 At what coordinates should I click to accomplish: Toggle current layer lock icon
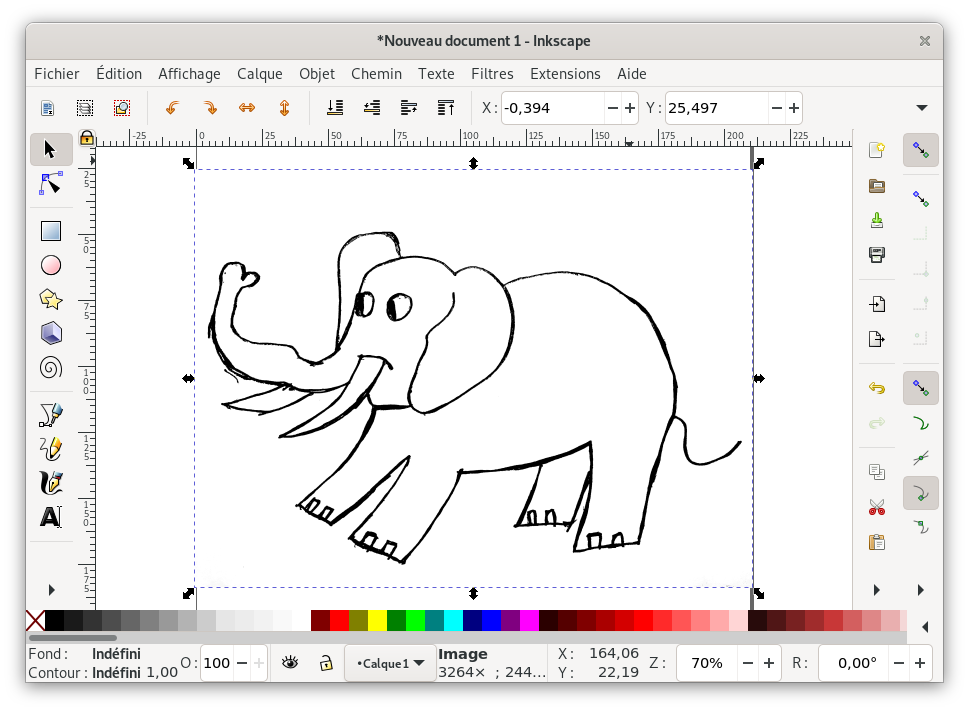coord(326,663)
